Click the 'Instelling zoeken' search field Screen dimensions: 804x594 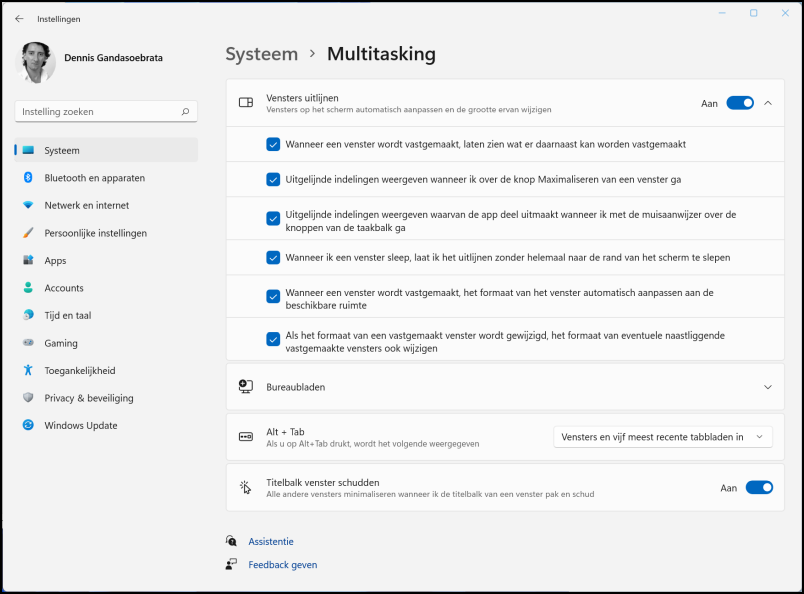click(106, 111)
